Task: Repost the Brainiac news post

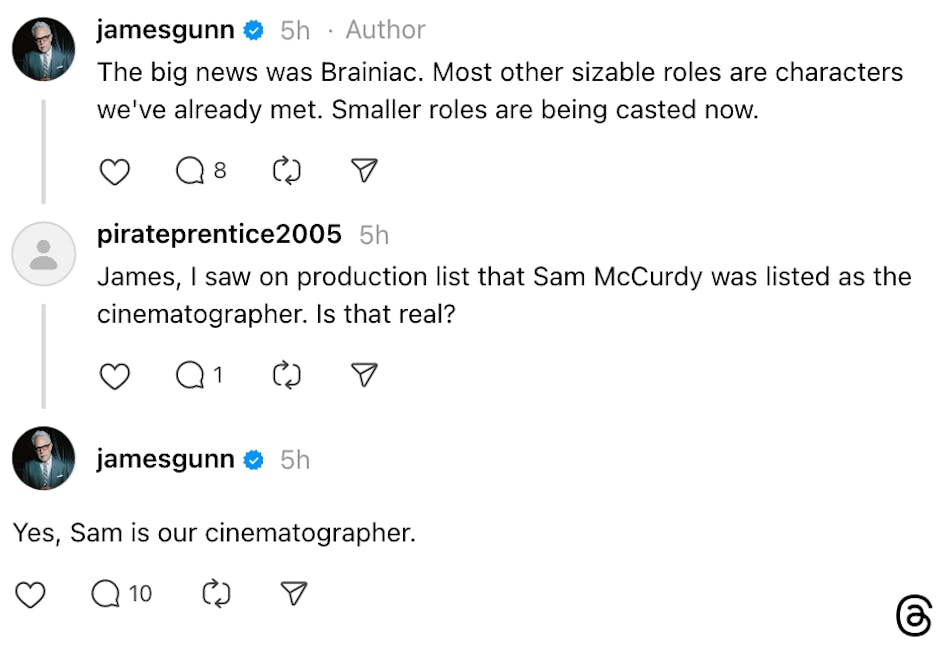Action: pos(287,172)
